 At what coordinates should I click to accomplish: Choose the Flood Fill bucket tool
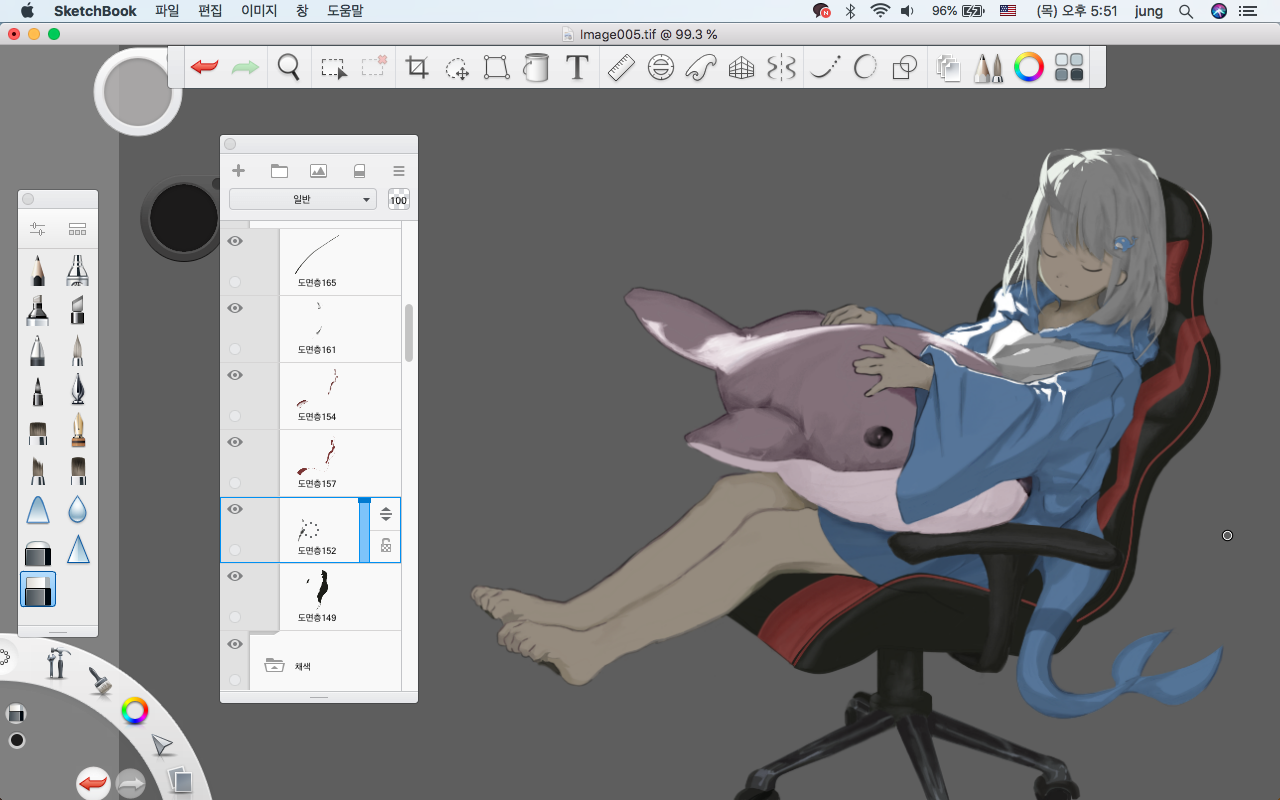[x=537, y=68]
